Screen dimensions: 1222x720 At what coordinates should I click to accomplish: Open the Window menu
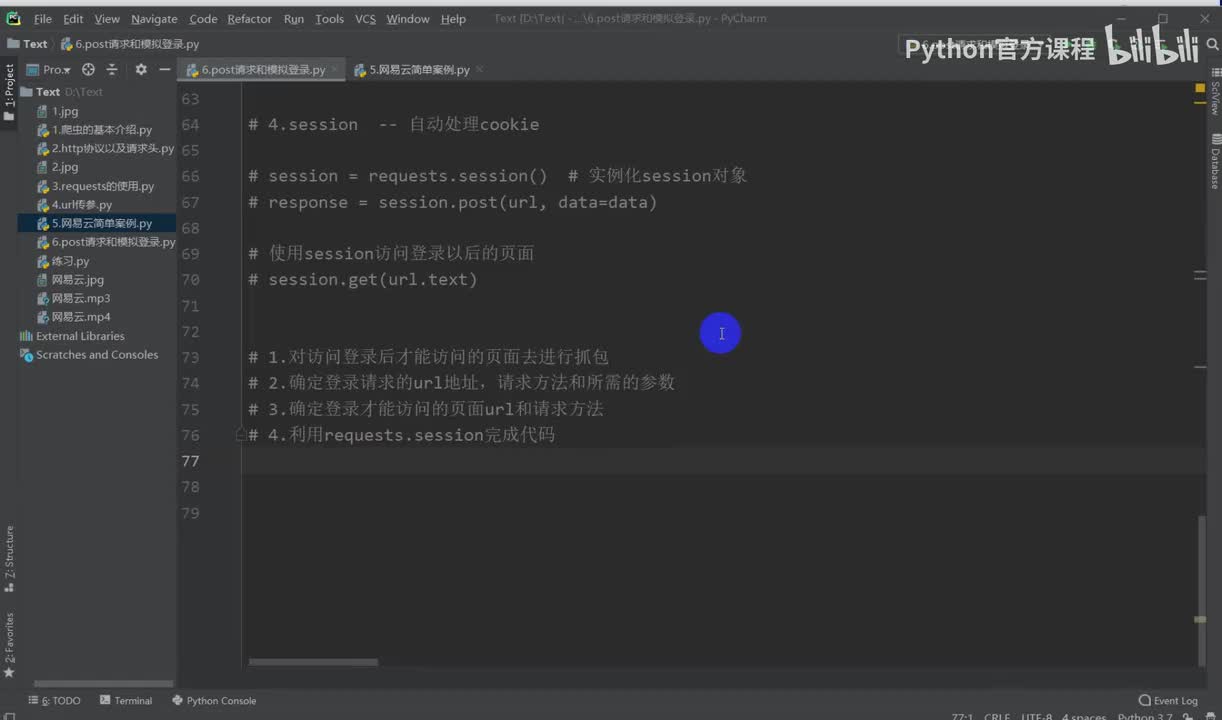(x=408, y=19)
